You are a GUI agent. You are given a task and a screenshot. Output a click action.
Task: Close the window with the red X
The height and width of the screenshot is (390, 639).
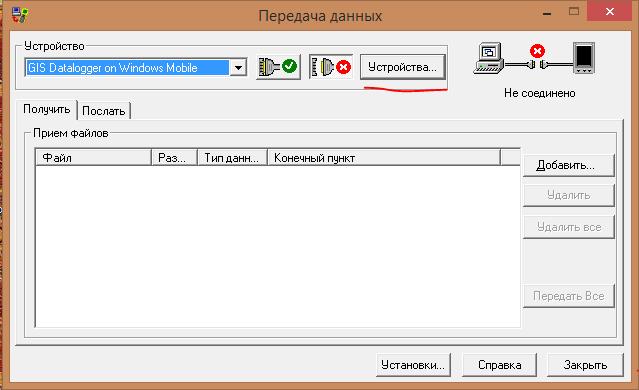pos(610,11)
